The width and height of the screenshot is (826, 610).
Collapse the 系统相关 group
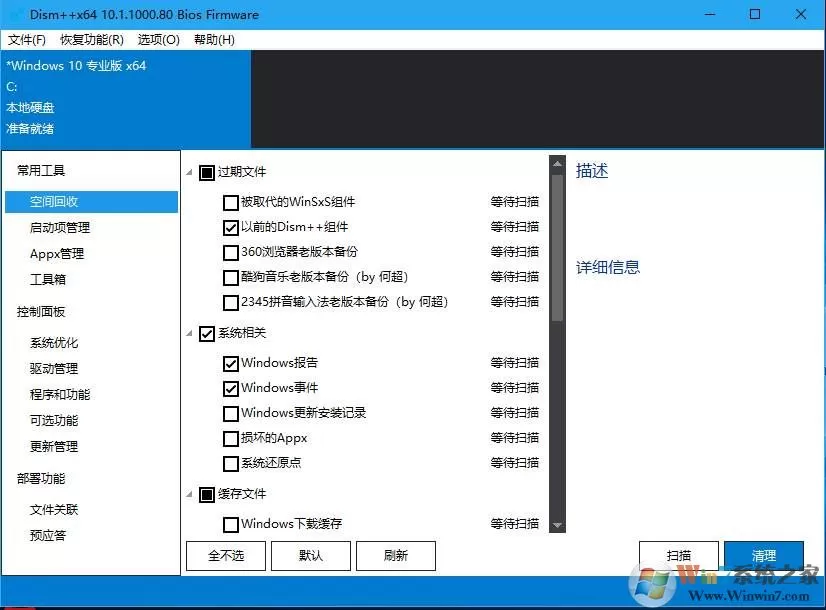190,333
